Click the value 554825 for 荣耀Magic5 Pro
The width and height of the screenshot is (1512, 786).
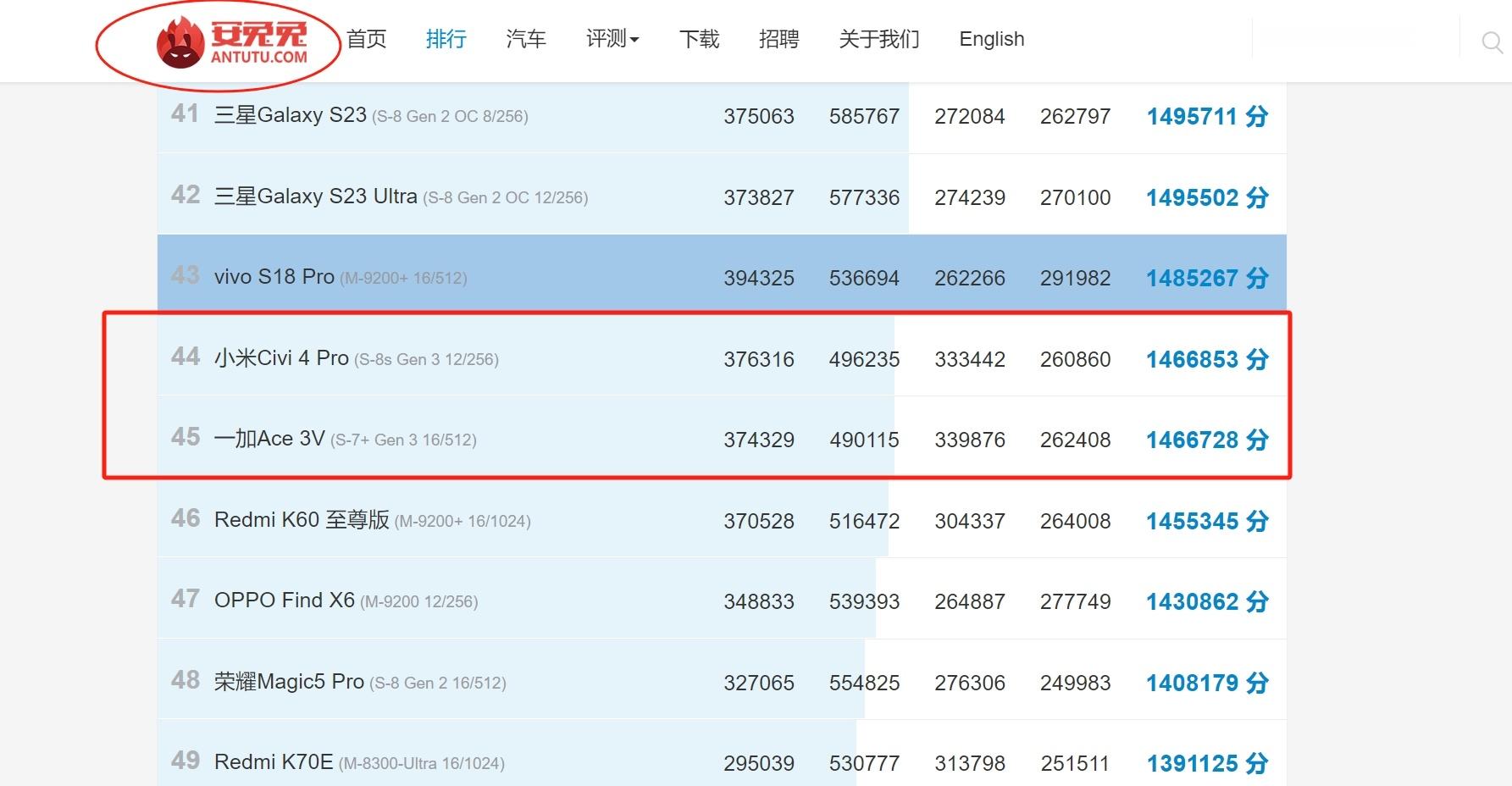pos(864,683)
